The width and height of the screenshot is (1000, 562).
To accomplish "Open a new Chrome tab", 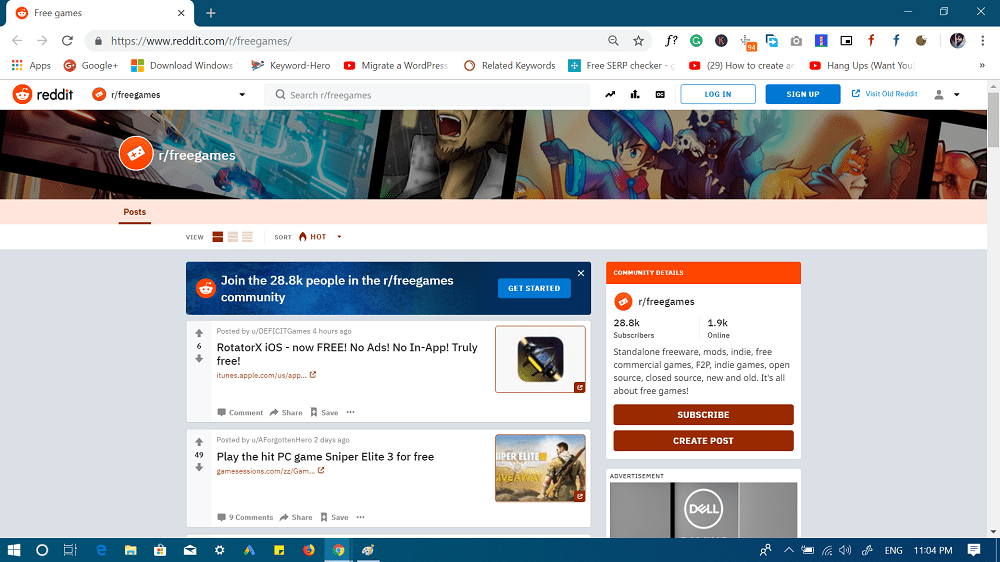I will [x=210, y=13].
